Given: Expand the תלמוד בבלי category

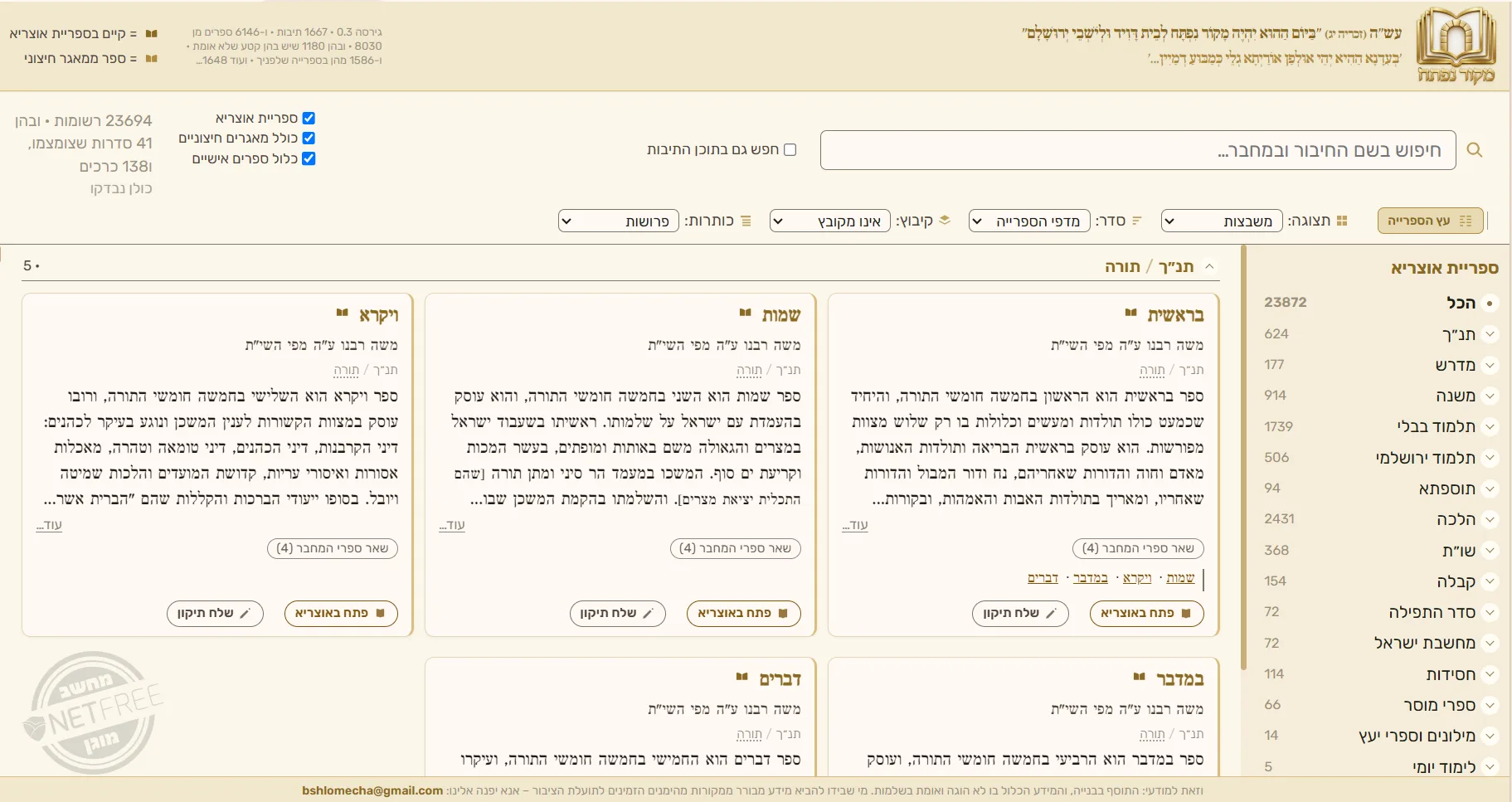Looking at the screenshot, I should [x=1490, y=426].
